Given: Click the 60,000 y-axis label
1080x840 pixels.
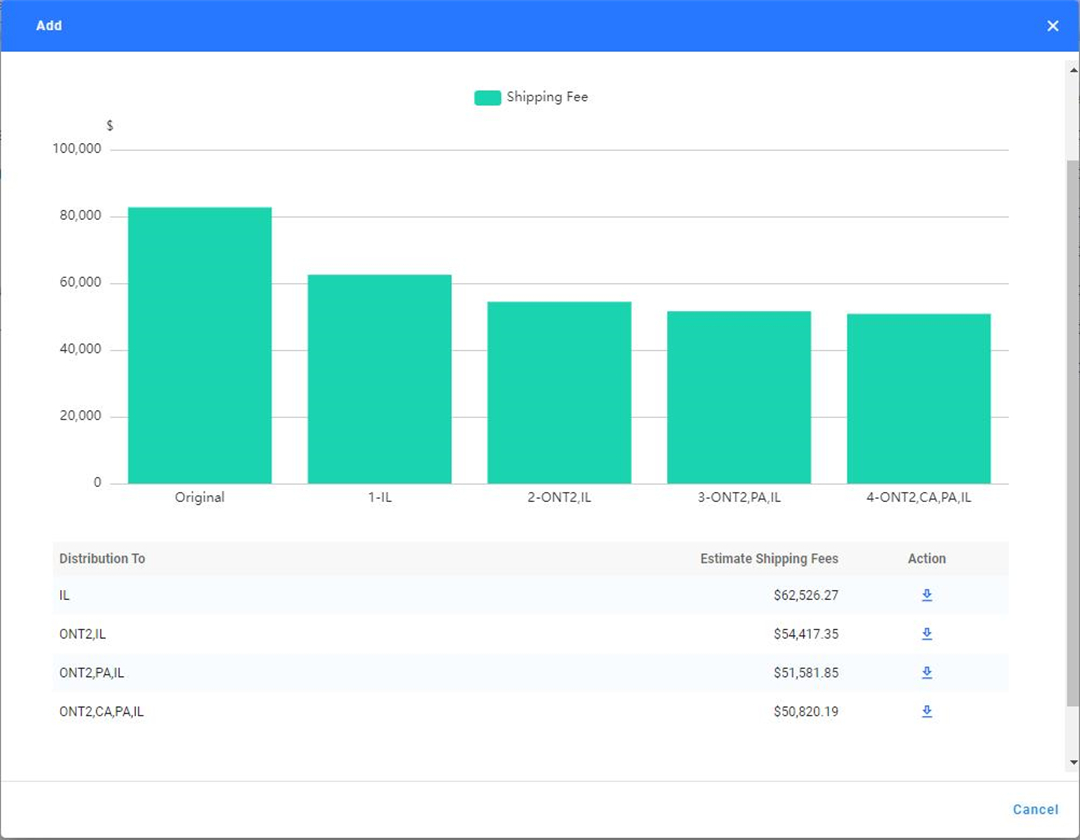Looking at the screenshot, I should [x=80, y=282].
